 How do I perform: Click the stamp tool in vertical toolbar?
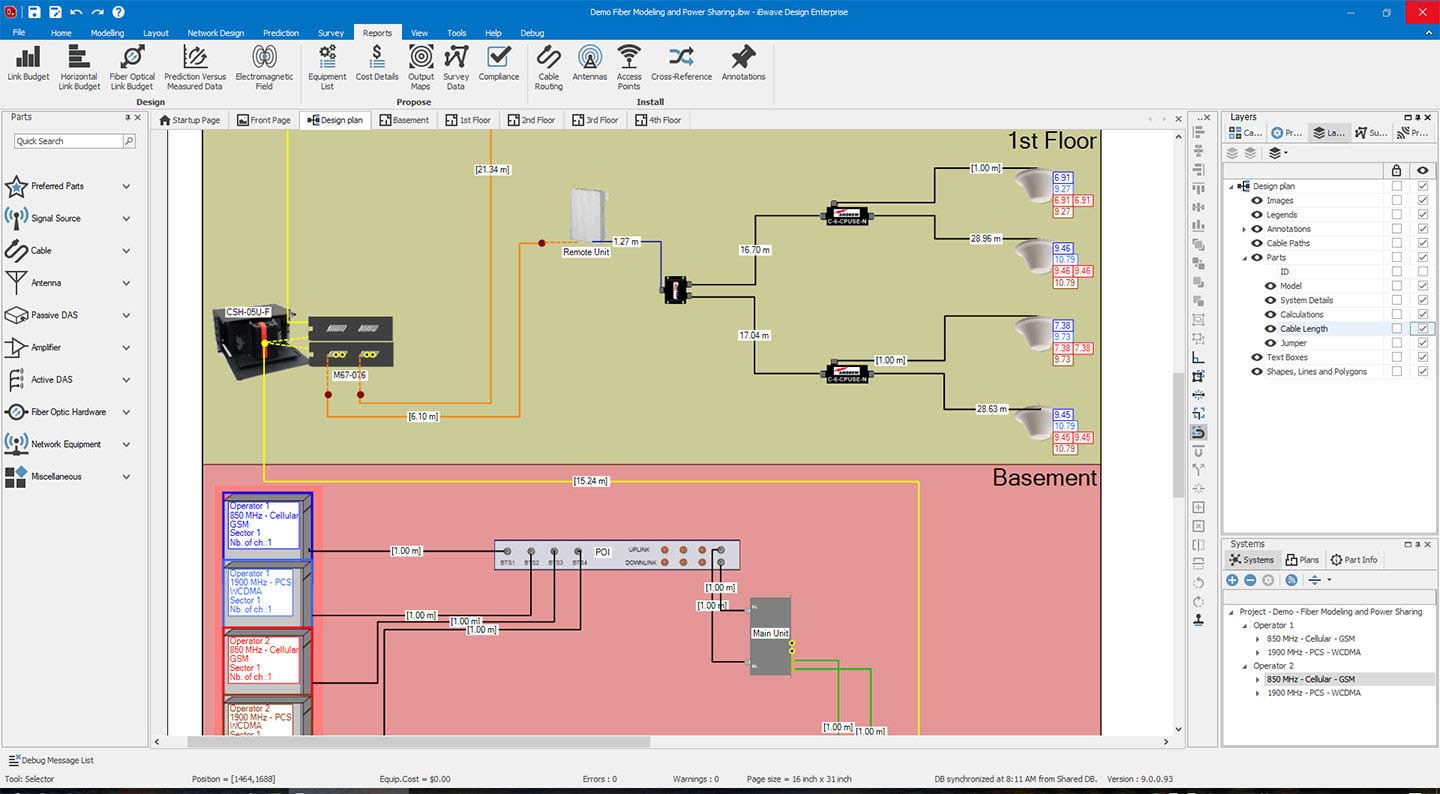point(1199,619)
